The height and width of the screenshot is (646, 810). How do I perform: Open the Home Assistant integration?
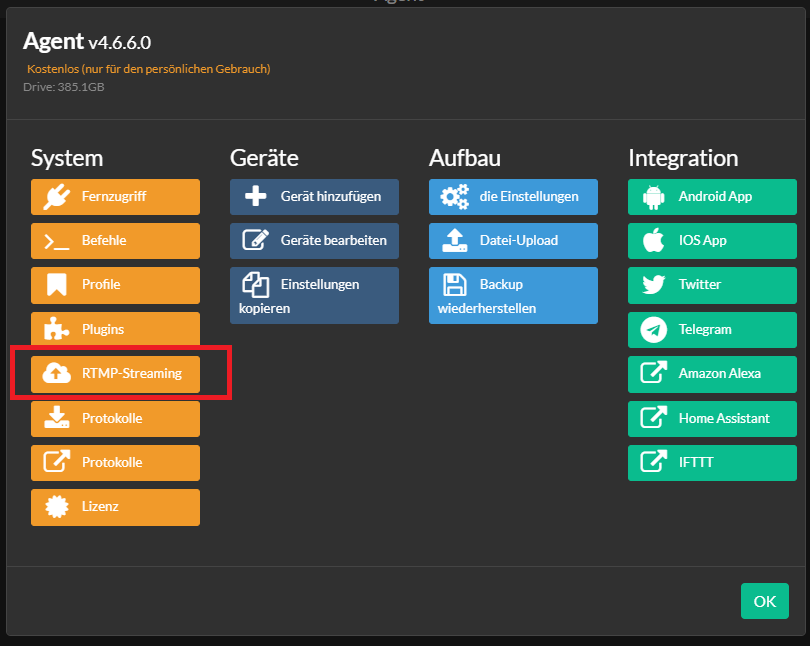click(x=712, y=419)
